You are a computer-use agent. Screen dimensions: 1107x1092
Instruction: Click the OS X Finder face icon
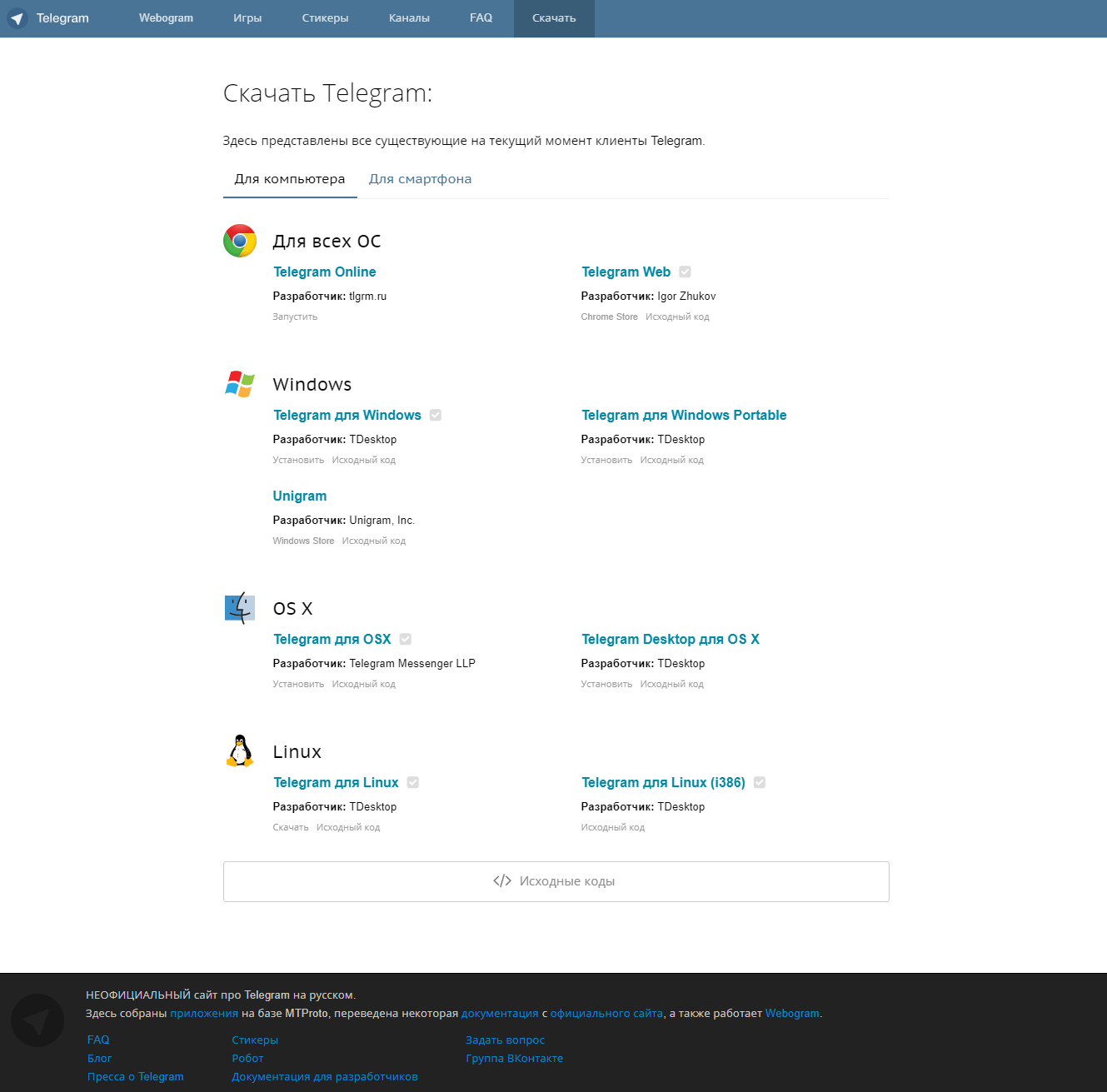[240, 608]
